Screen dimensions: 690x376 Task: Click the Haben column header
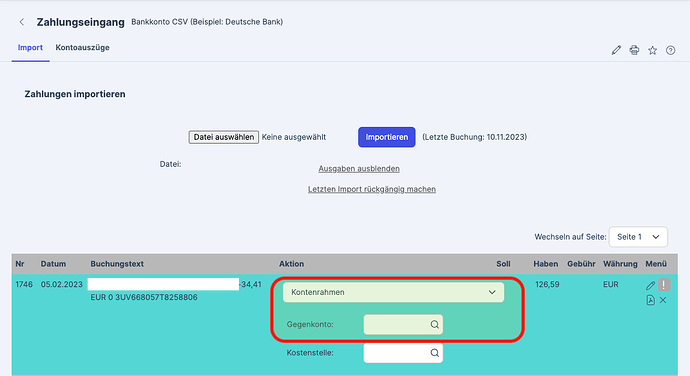pos(546,264)
